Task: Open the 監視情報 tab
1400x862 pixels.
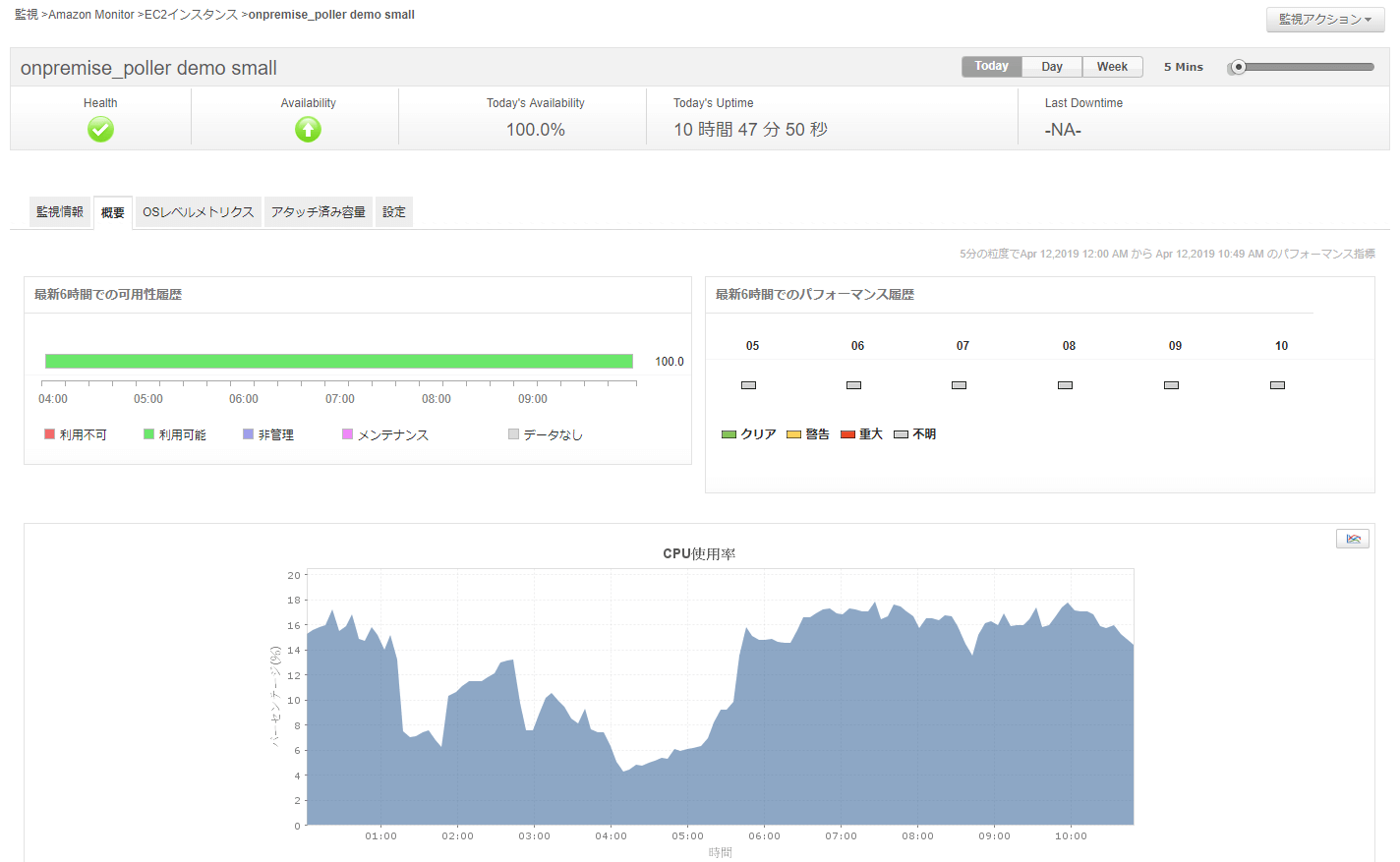Action: [x=60, y=212]
